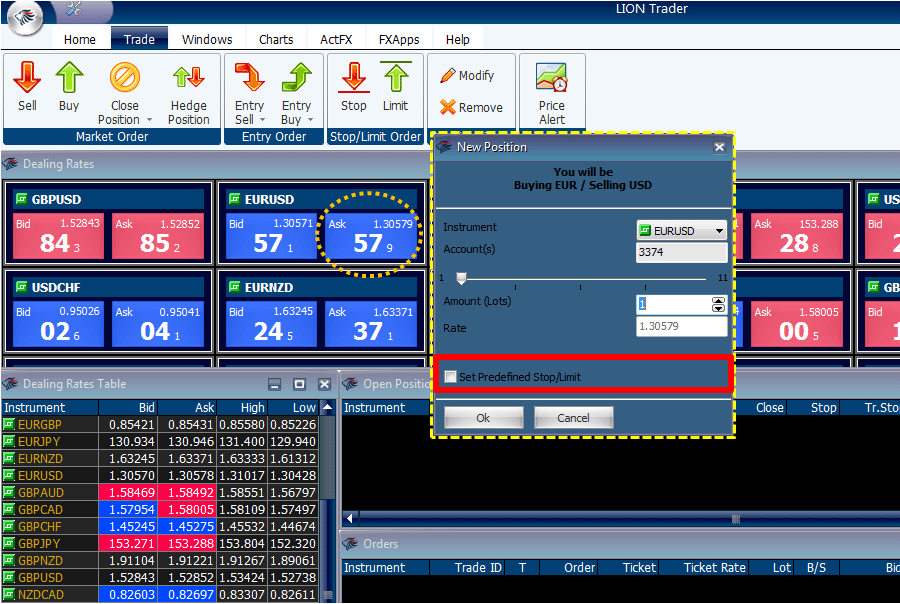This screenshot has height=604, width=900.
Task: Click the lots amount slider handle
Action: pyautogui.click(x=461, y=278)
